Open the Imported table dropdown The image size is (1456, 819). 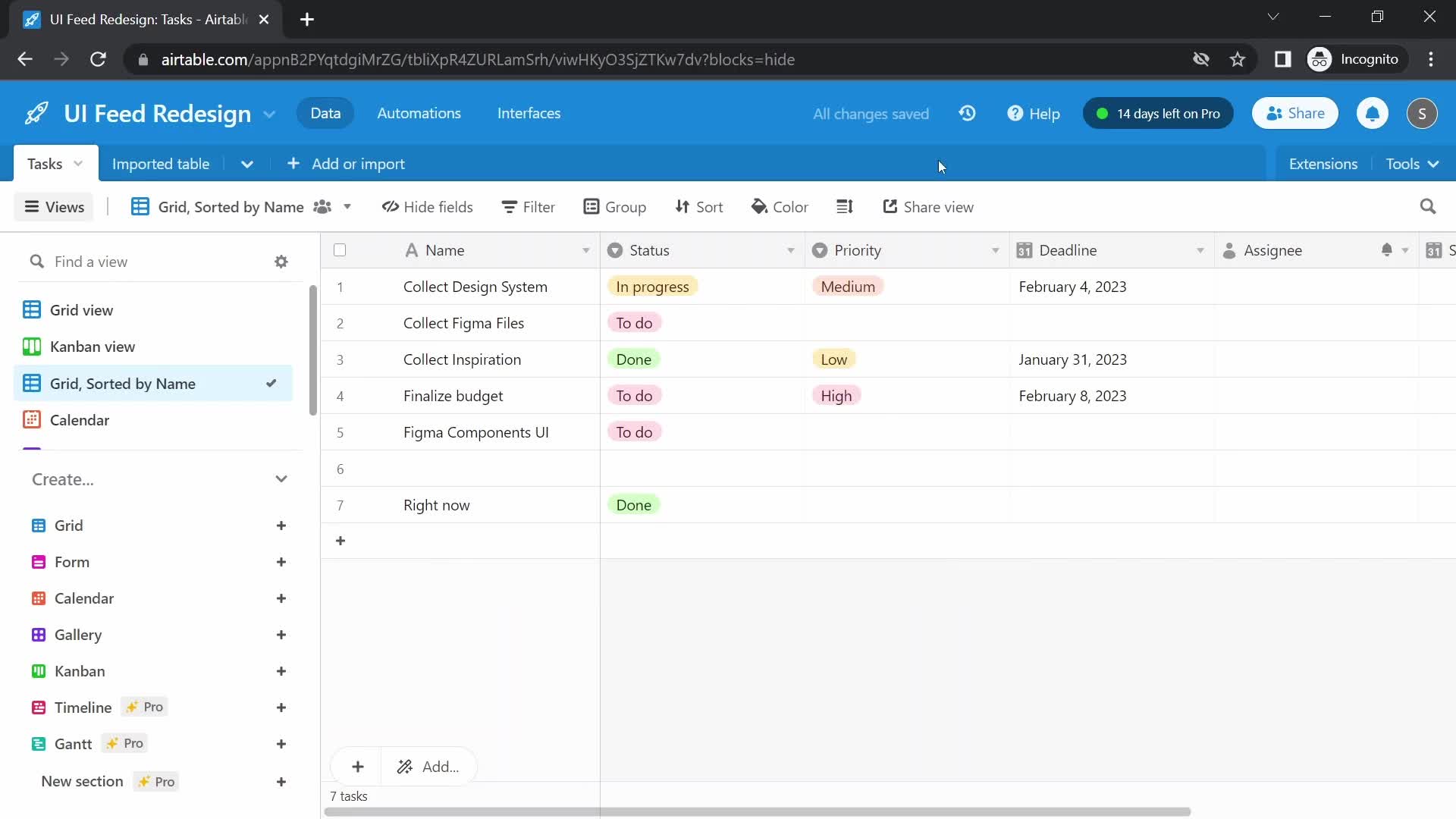pos(247,164)
